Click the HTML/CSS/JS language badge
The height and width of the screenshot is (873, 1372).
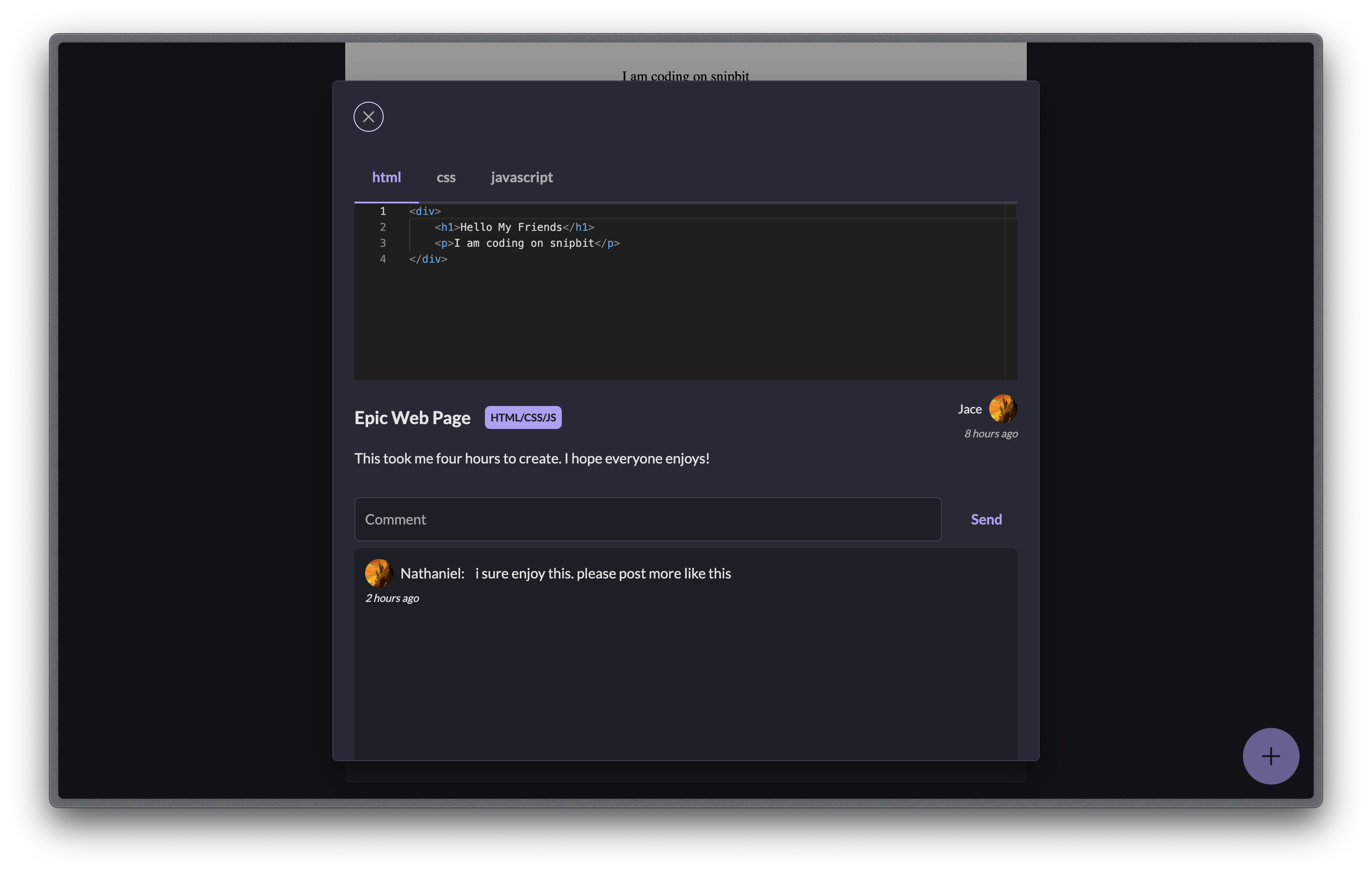point(522,417)
